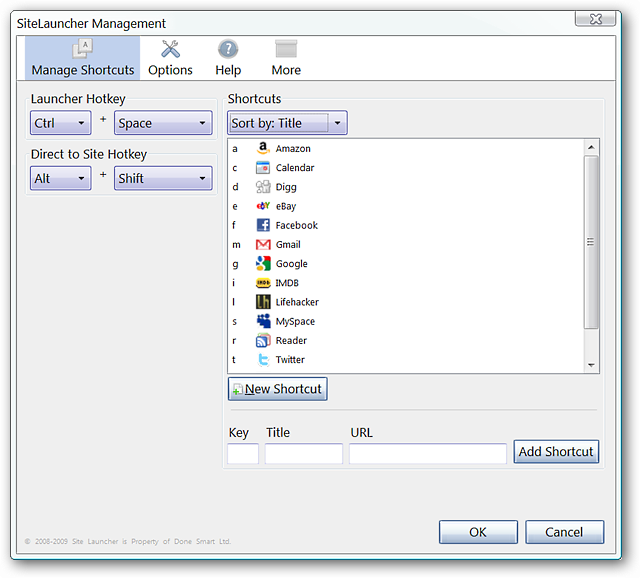This screenshot has height=578, width=640.
Task: Click the shortcuts list scrollbar thumb
Action: pos(591,242)
